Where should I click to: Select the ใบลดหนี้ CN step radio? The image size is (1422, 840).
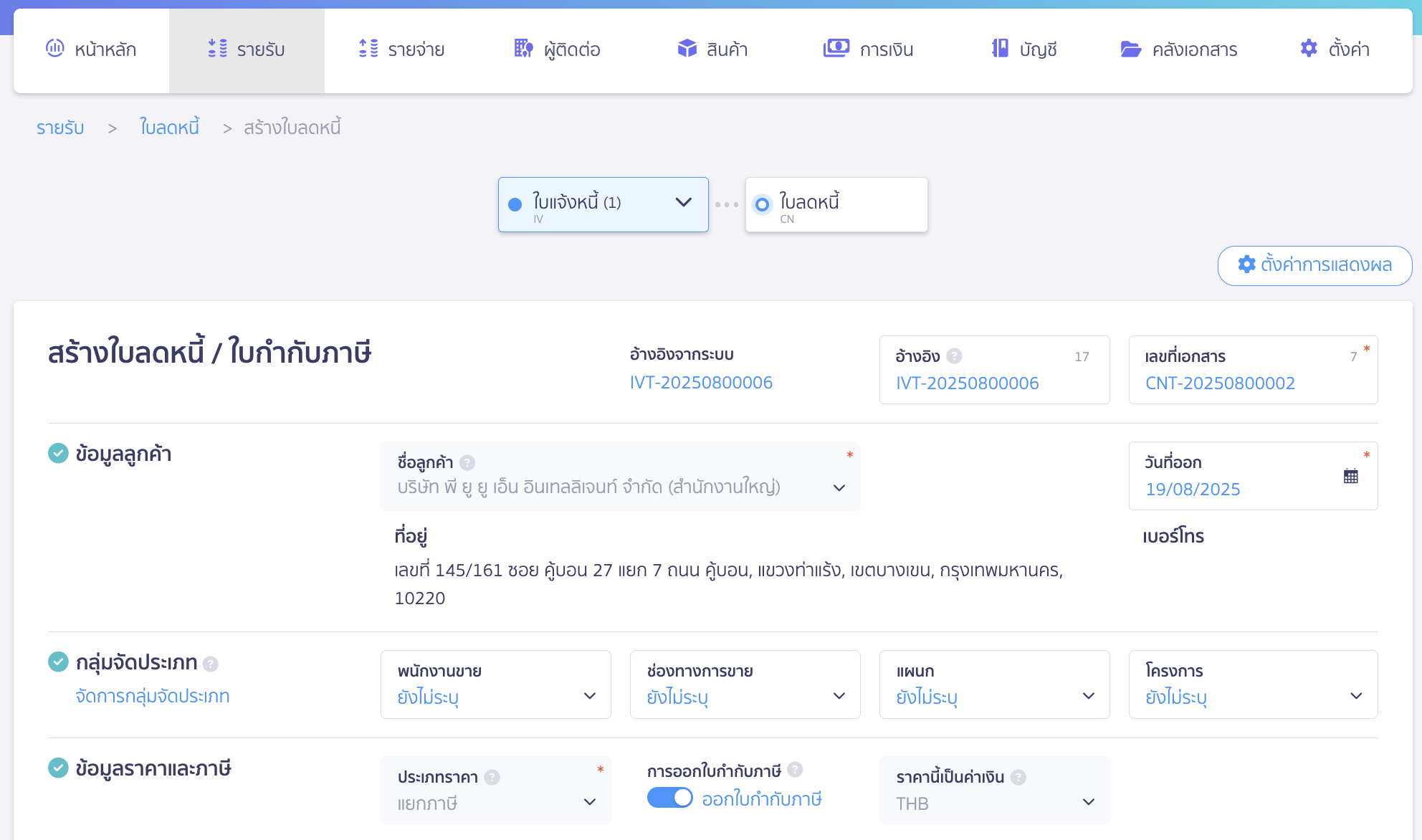click(762, 204)
